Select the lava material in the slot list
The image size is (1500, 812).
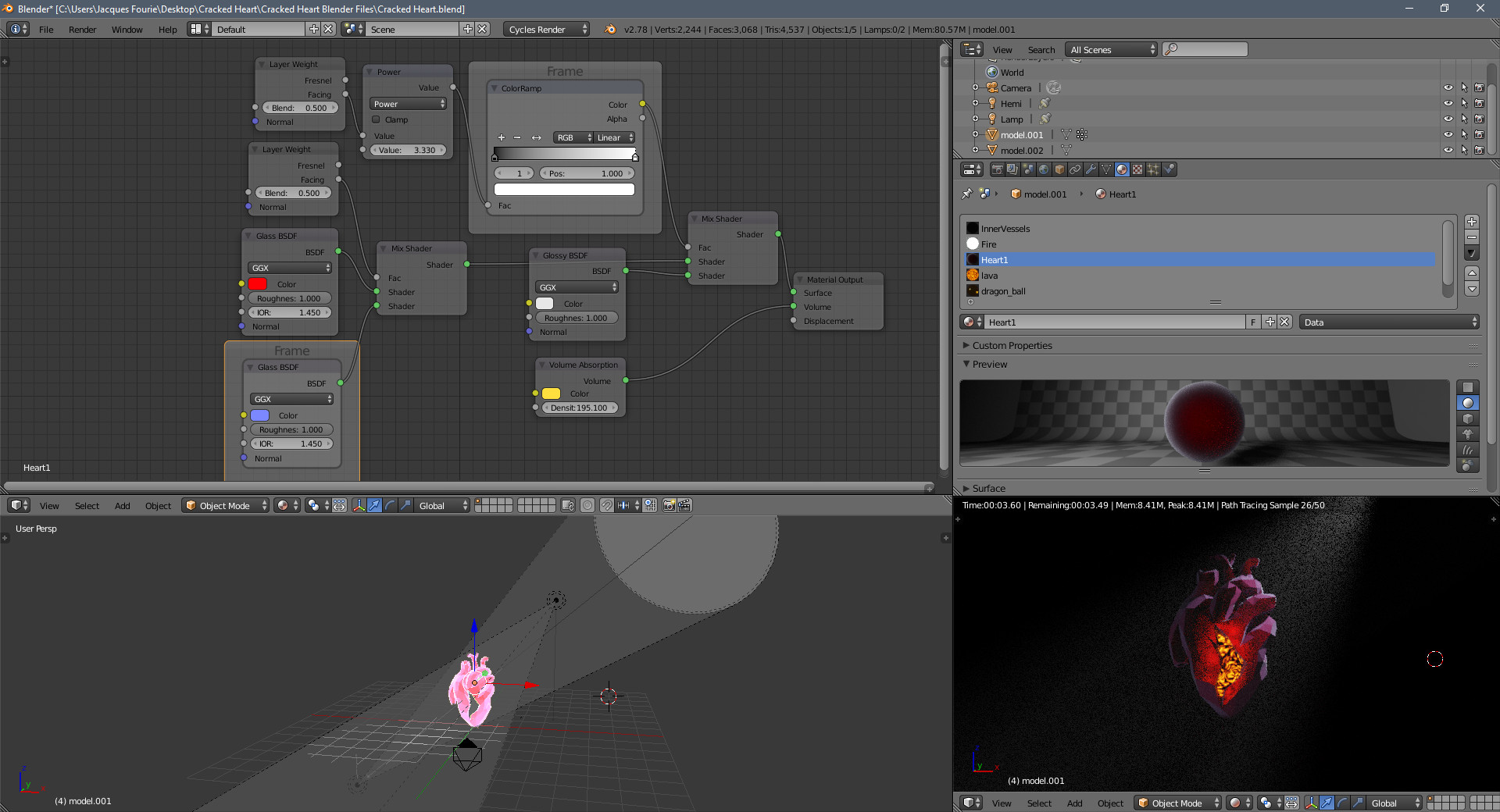point(989,276)
